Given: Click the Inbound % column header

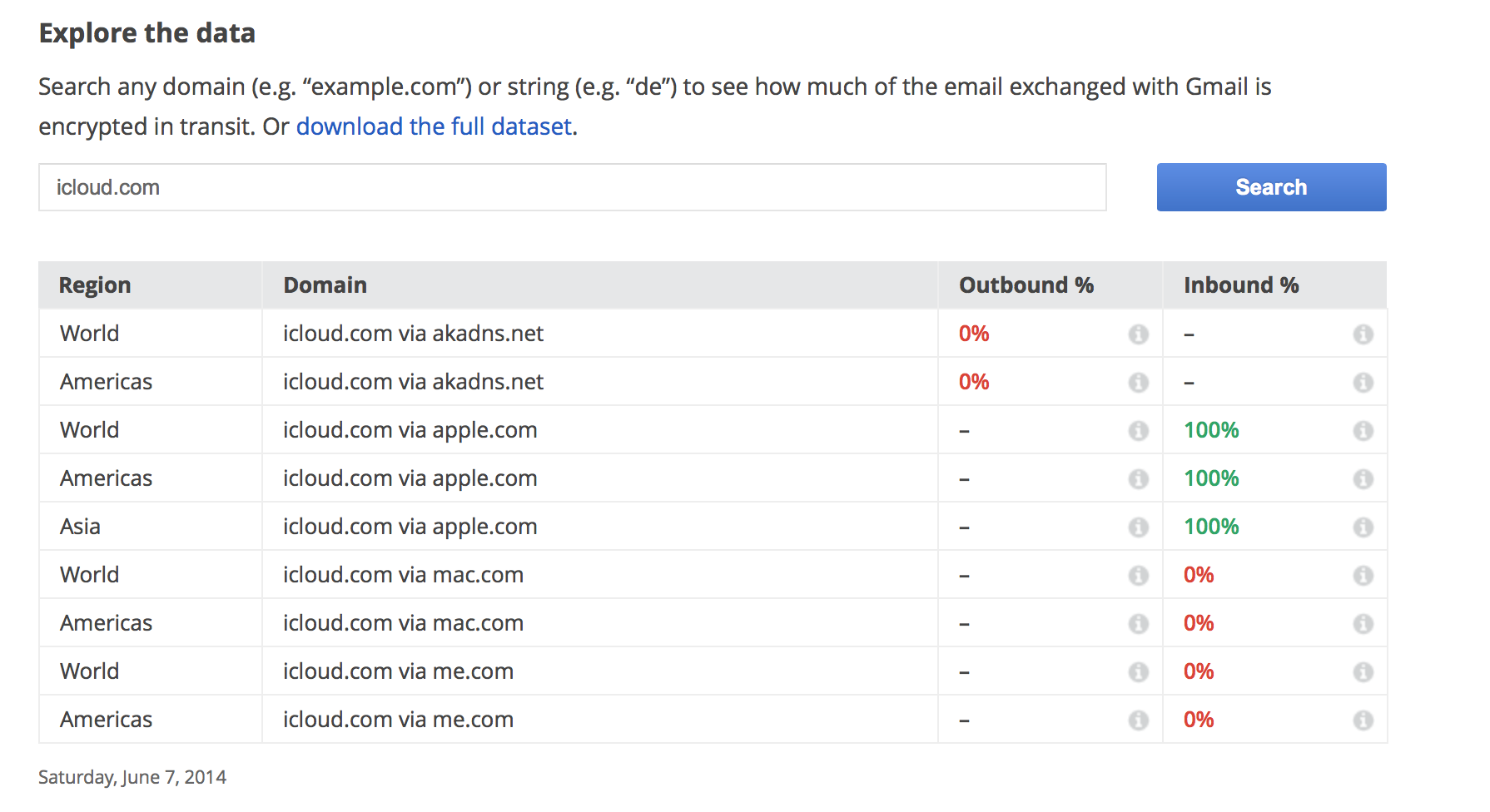Looking at the screenshot, I should tap(1240, 285).
